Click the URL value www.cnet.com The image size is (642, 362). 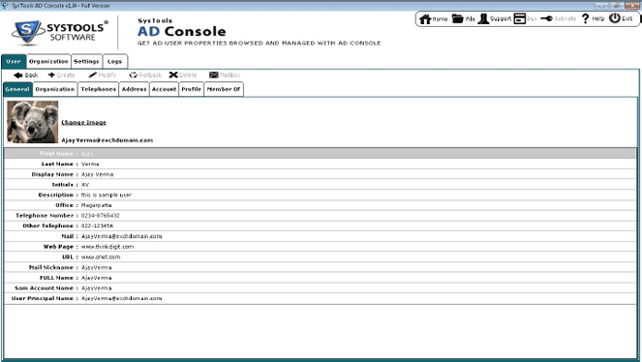(100, 257)
